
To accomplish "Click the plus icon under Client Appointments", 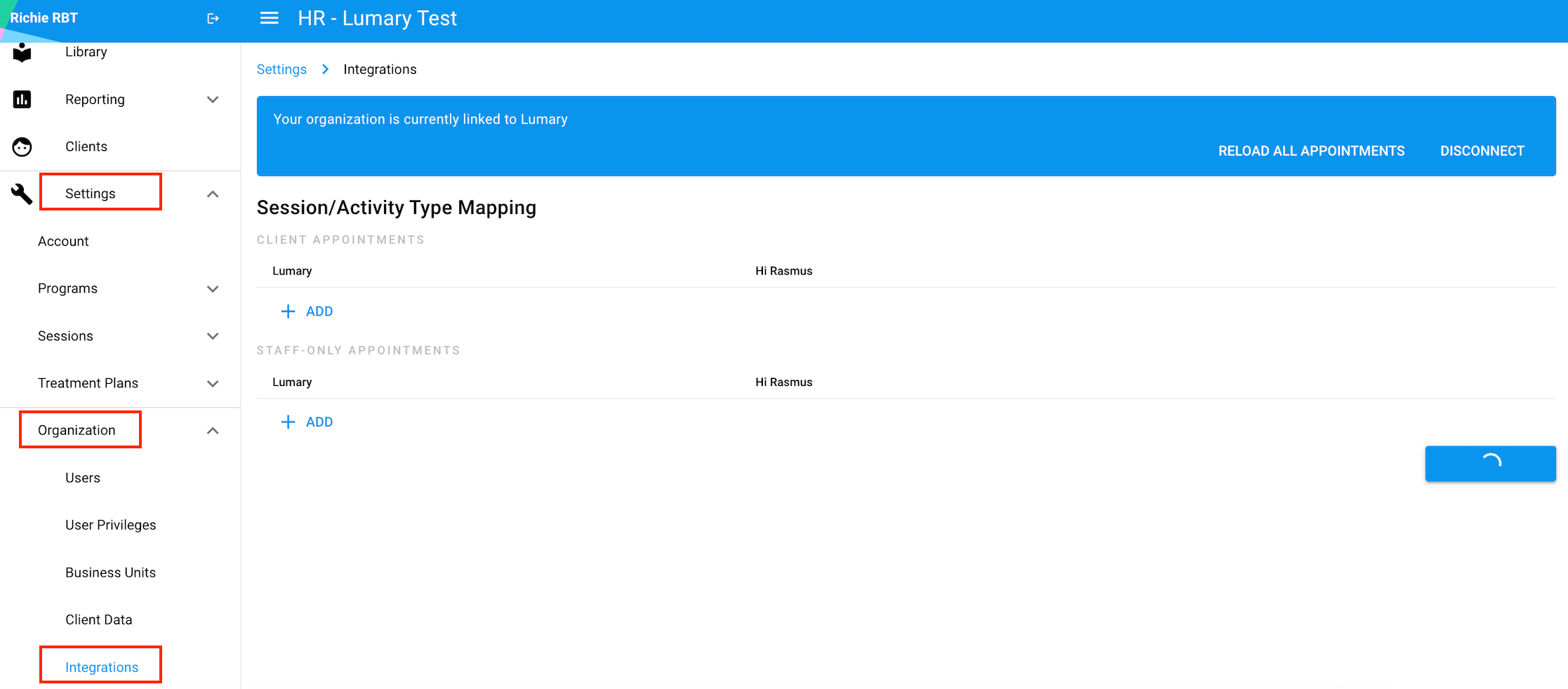I will click(288, 311).
